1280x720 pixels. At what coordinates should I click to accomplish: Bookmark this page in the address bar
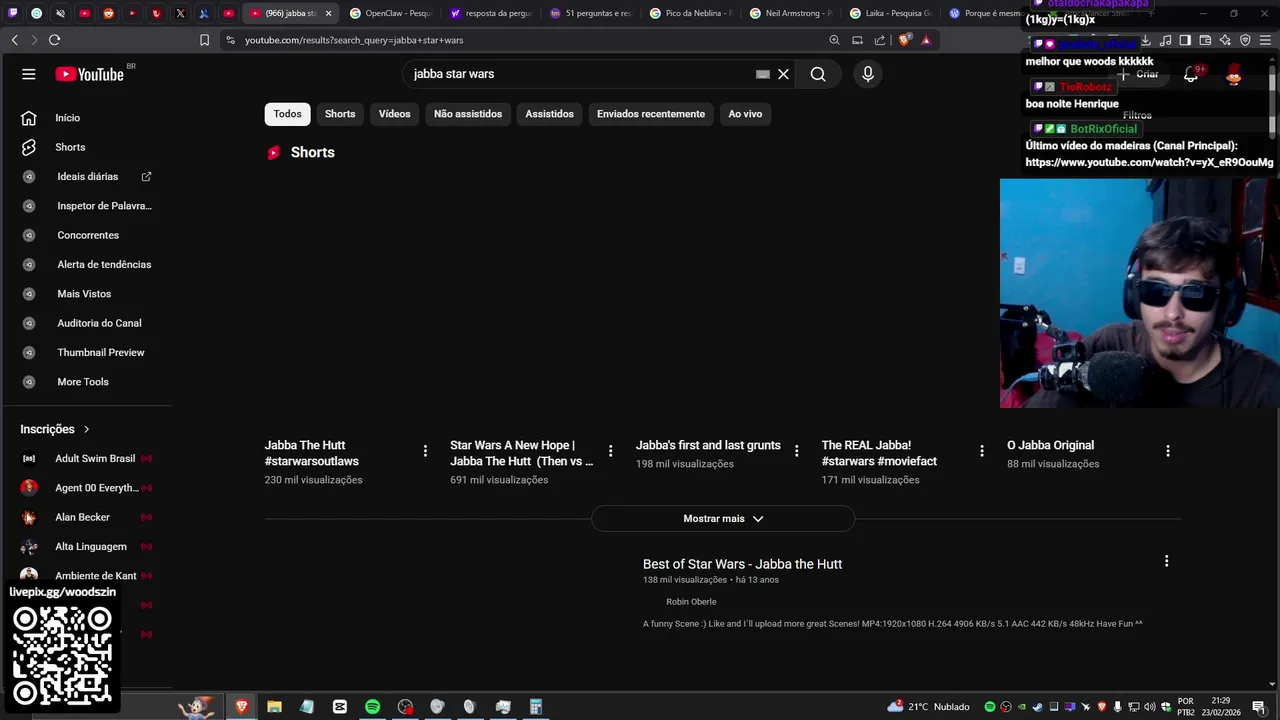(x=204, y=40)
